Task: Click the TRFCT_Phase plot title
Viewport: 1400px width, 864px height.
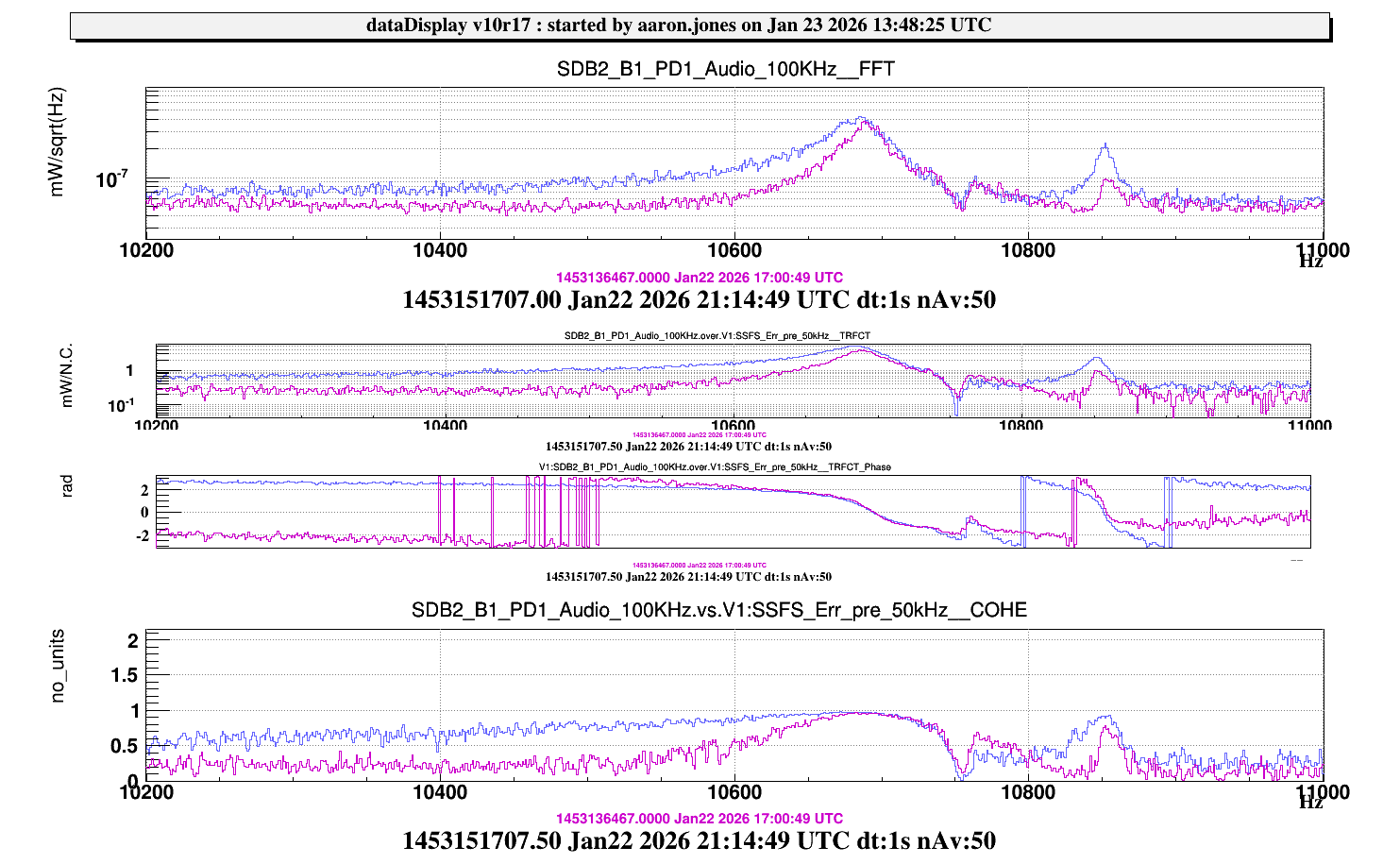Action: 715,466
